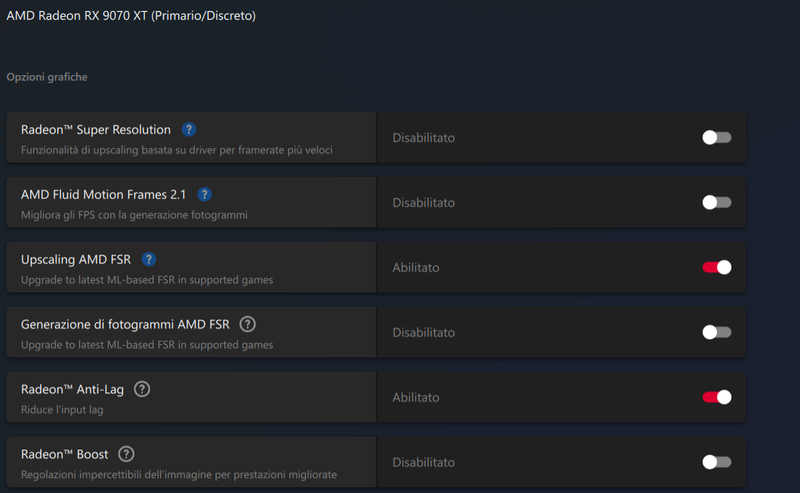Screen dimensions: 800x493
Task: Enable the Radeon Super Resolution toggle
Action: click(716, 138)
